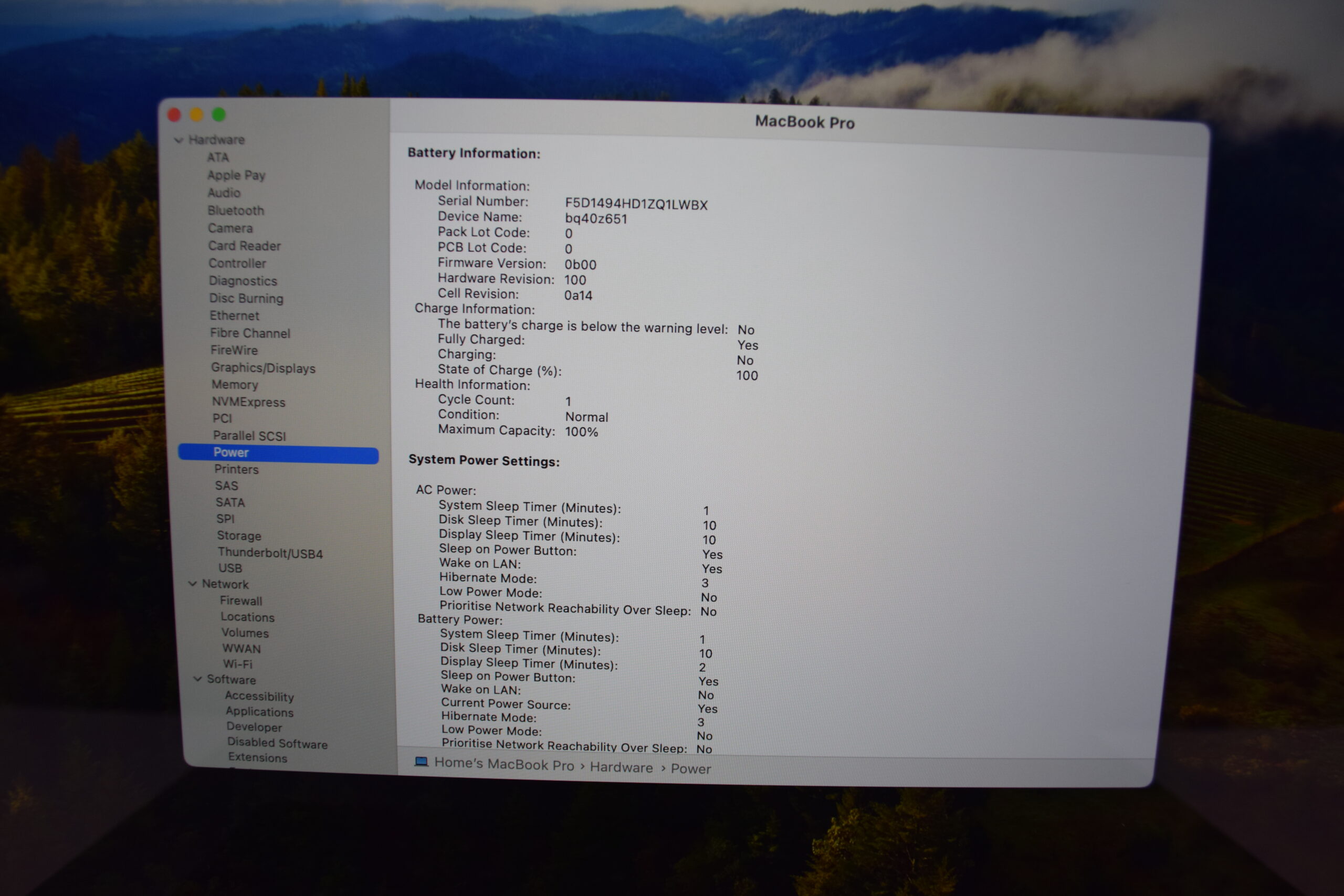Open the Printers entry

237,469
